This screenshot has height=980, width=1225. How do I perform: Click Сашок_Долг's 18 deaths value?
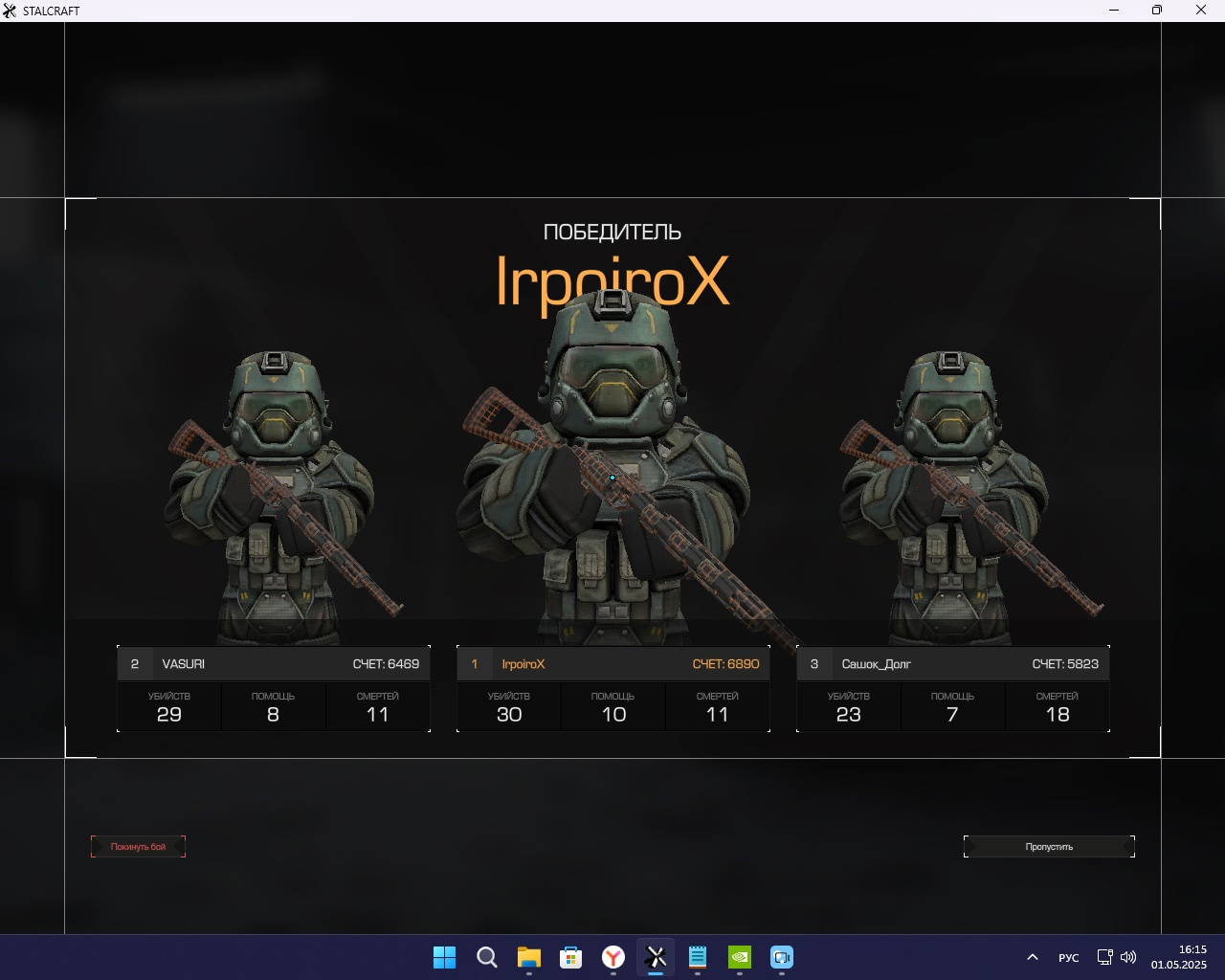[1058, 715]
